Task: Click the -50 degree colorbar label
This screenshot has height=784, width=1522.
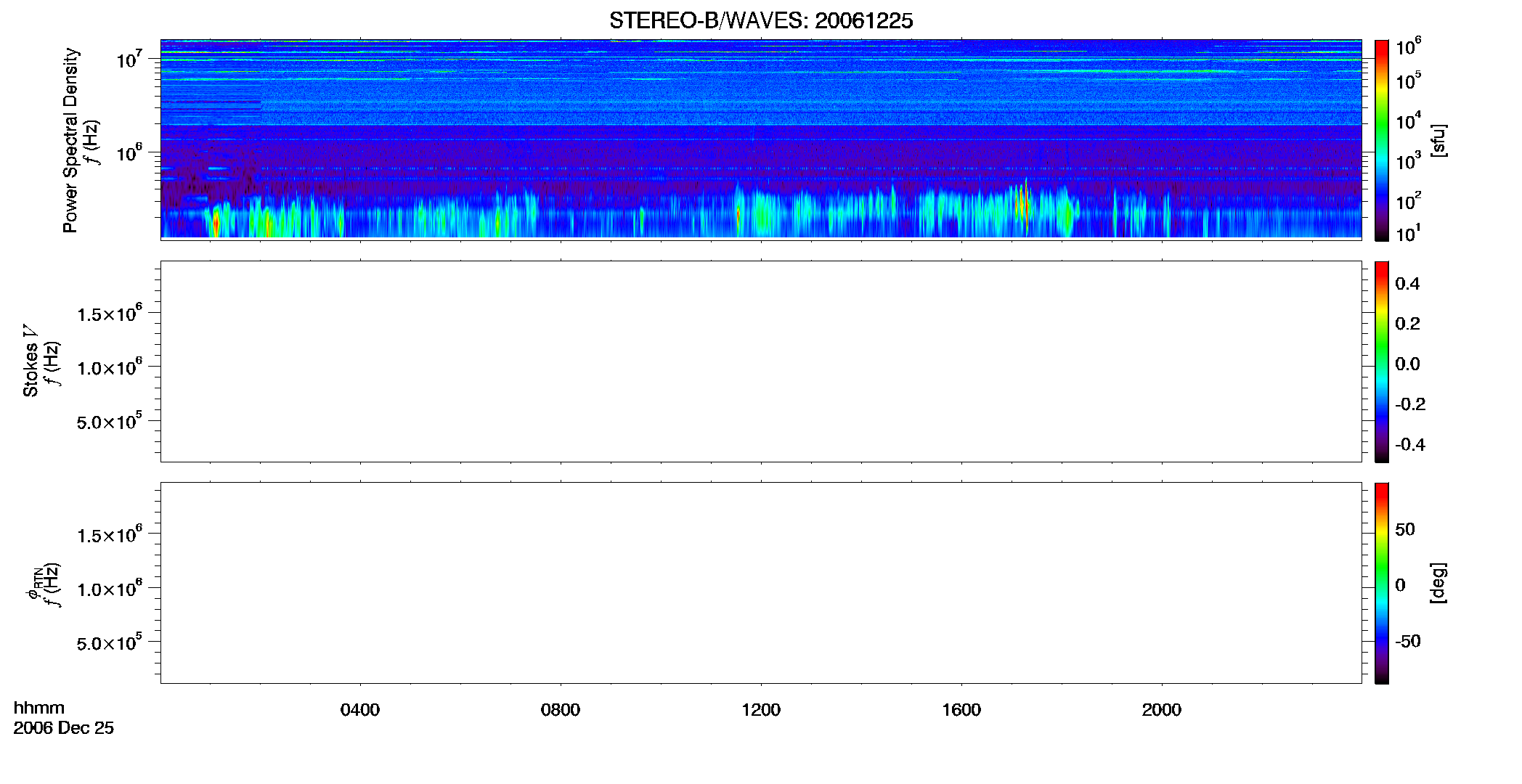Action: coord(1408,642)
